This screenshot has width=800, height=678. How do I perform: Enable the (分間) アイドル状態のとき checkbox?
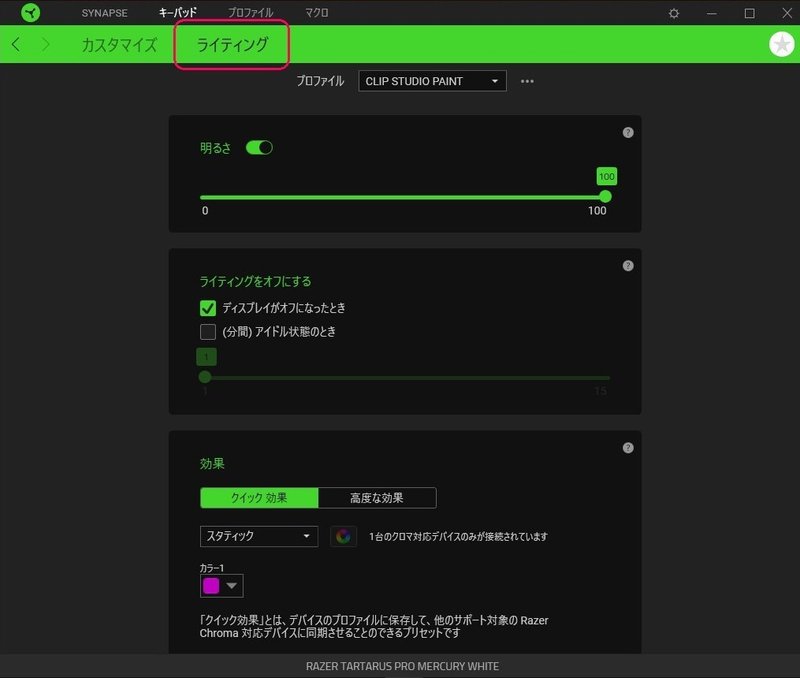pyautogui.click(x=208, y=332)
